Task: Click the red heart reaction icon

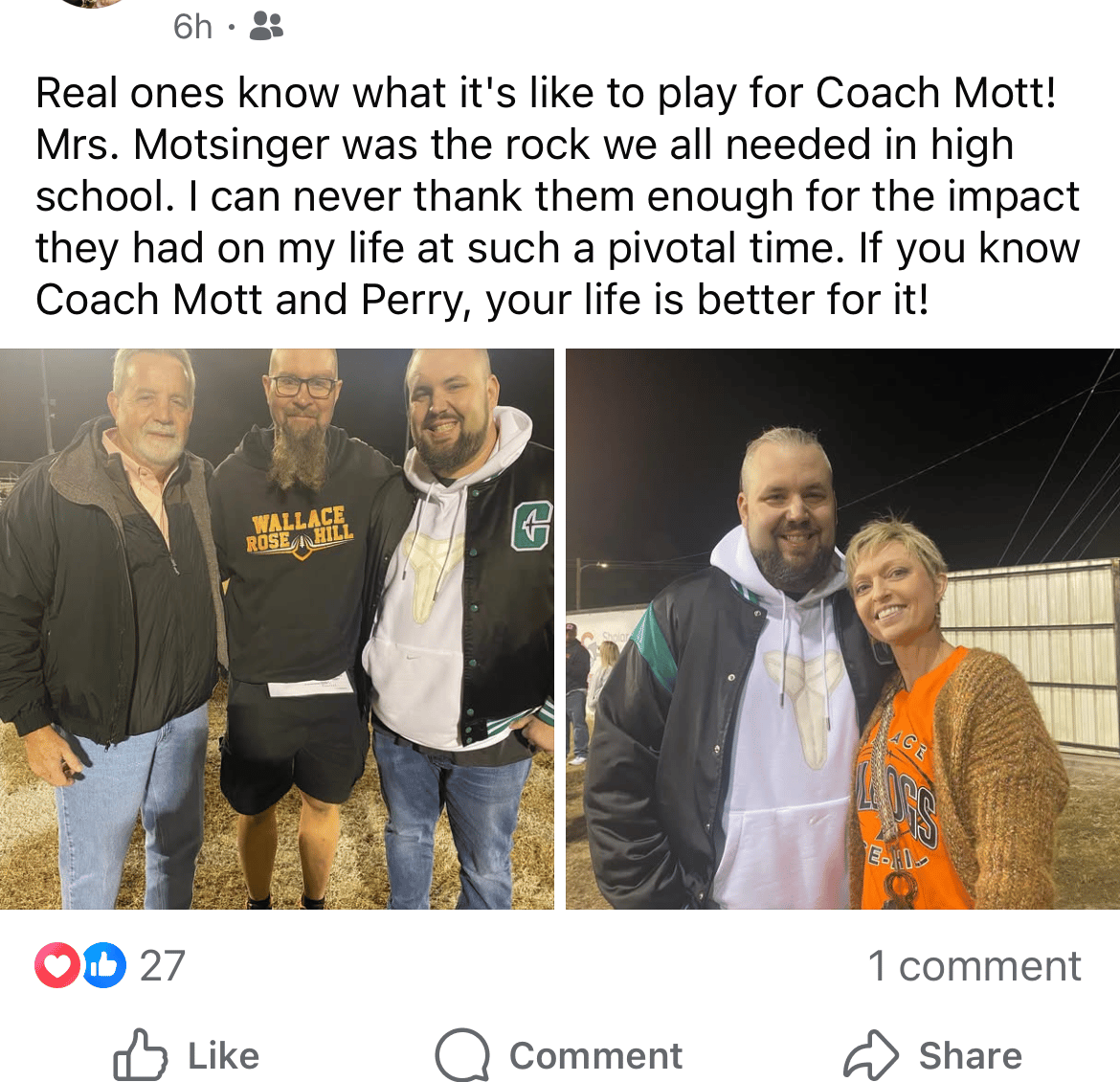Action: tap(57, 965)
